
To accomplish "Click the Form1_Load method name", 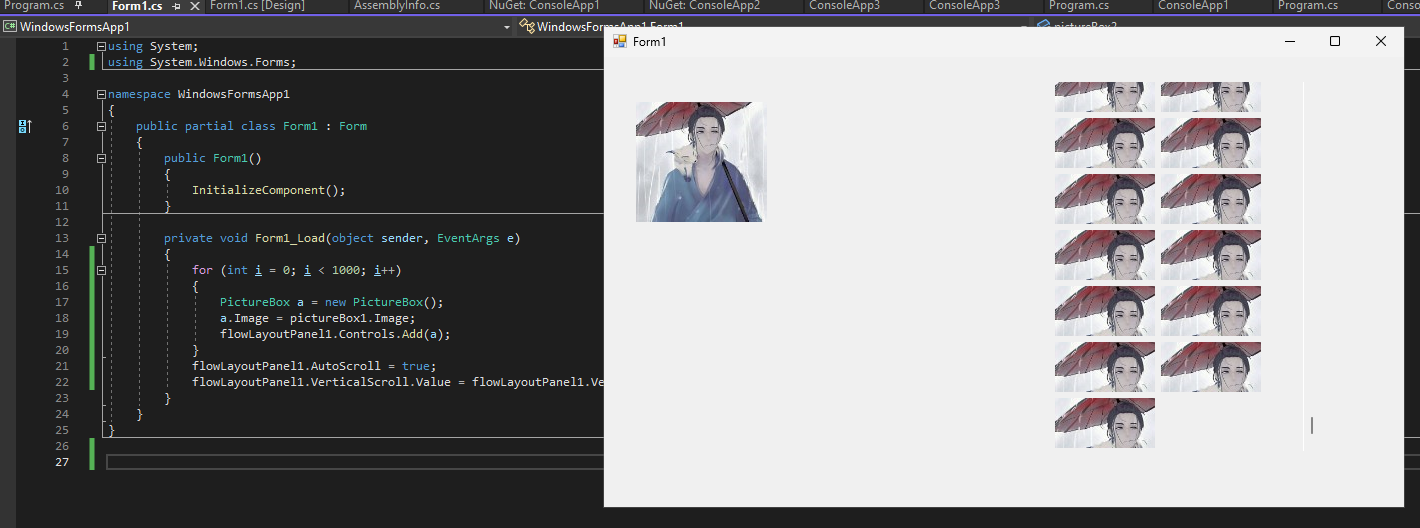I will click(290, 238).
